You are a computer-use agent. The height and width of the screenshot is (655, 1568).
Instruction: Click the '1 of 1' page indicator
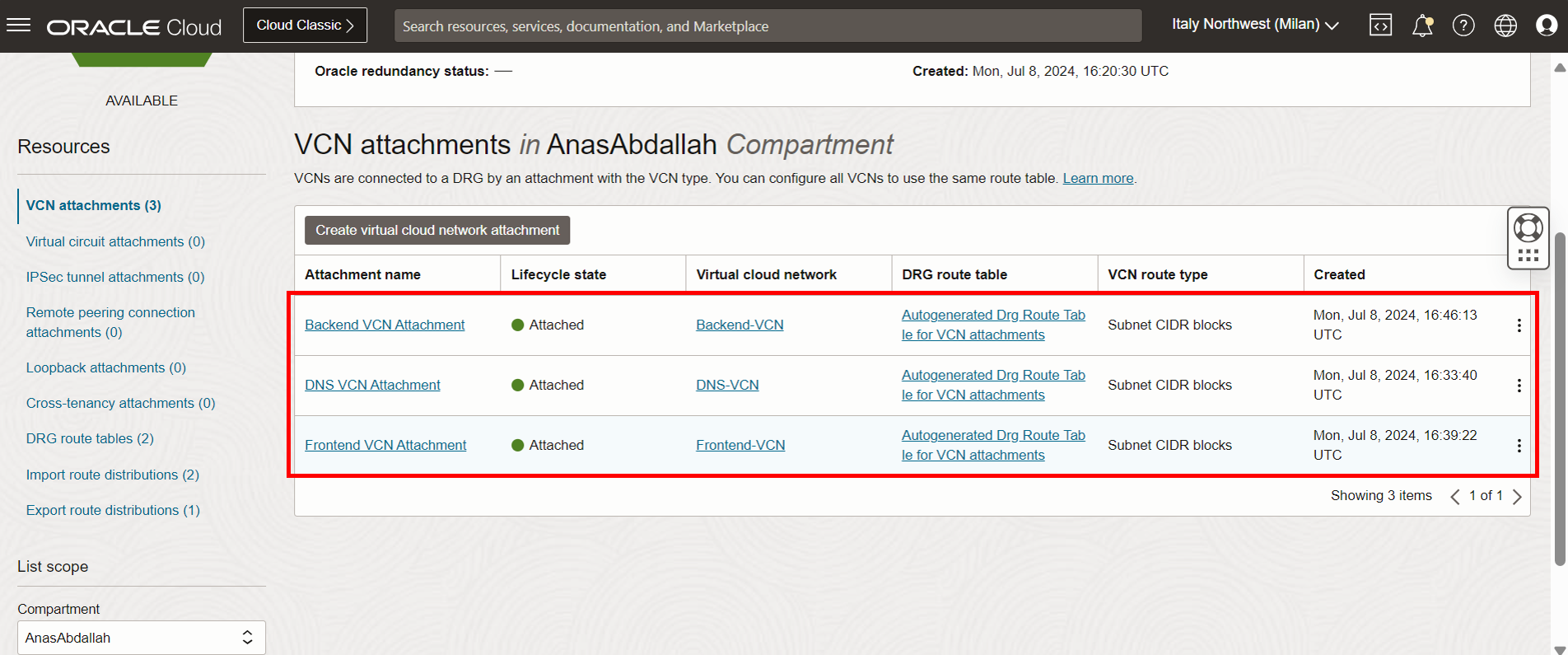(1486, 495)
